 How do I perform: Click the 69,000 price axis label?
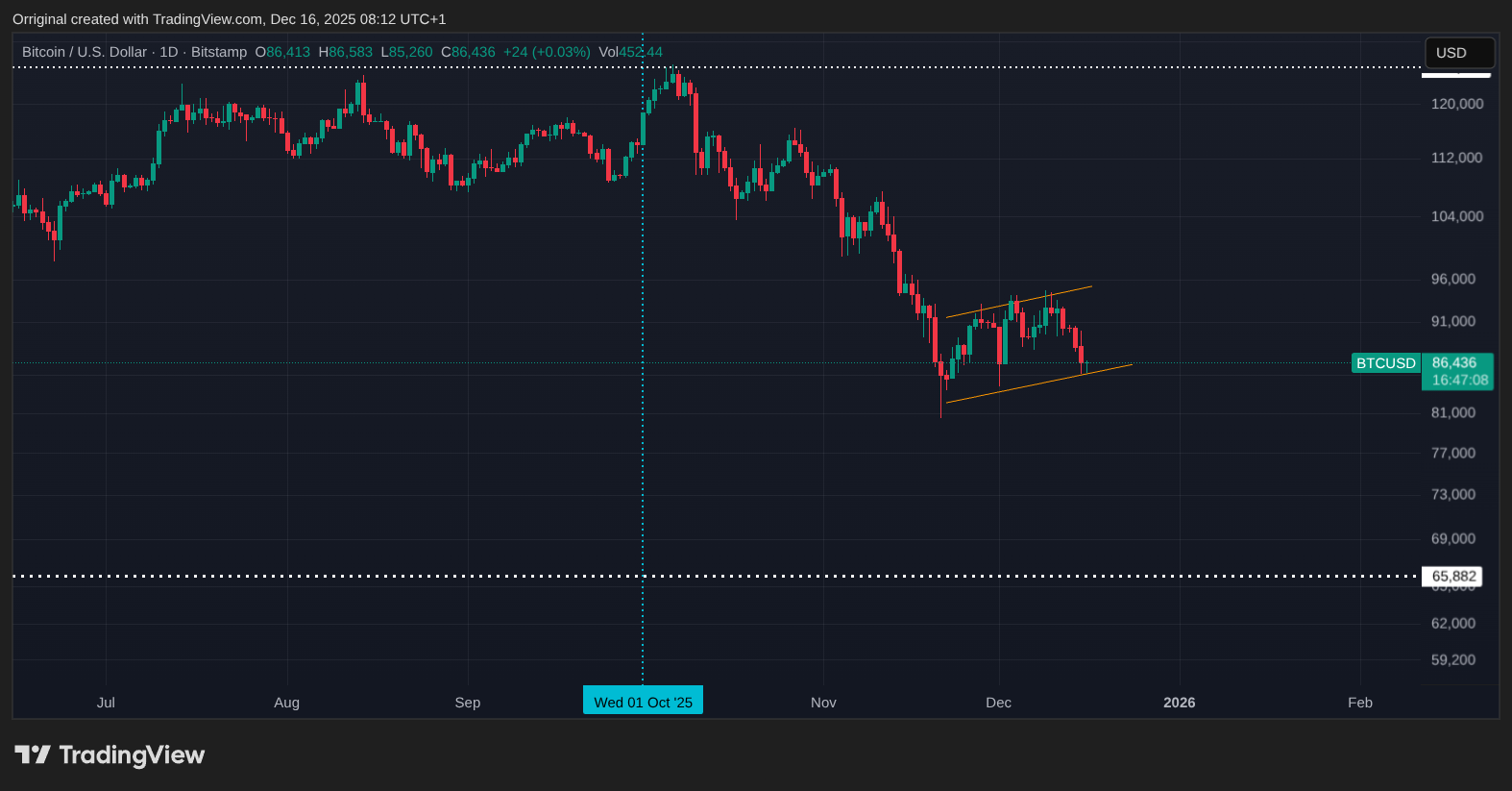1453,539
